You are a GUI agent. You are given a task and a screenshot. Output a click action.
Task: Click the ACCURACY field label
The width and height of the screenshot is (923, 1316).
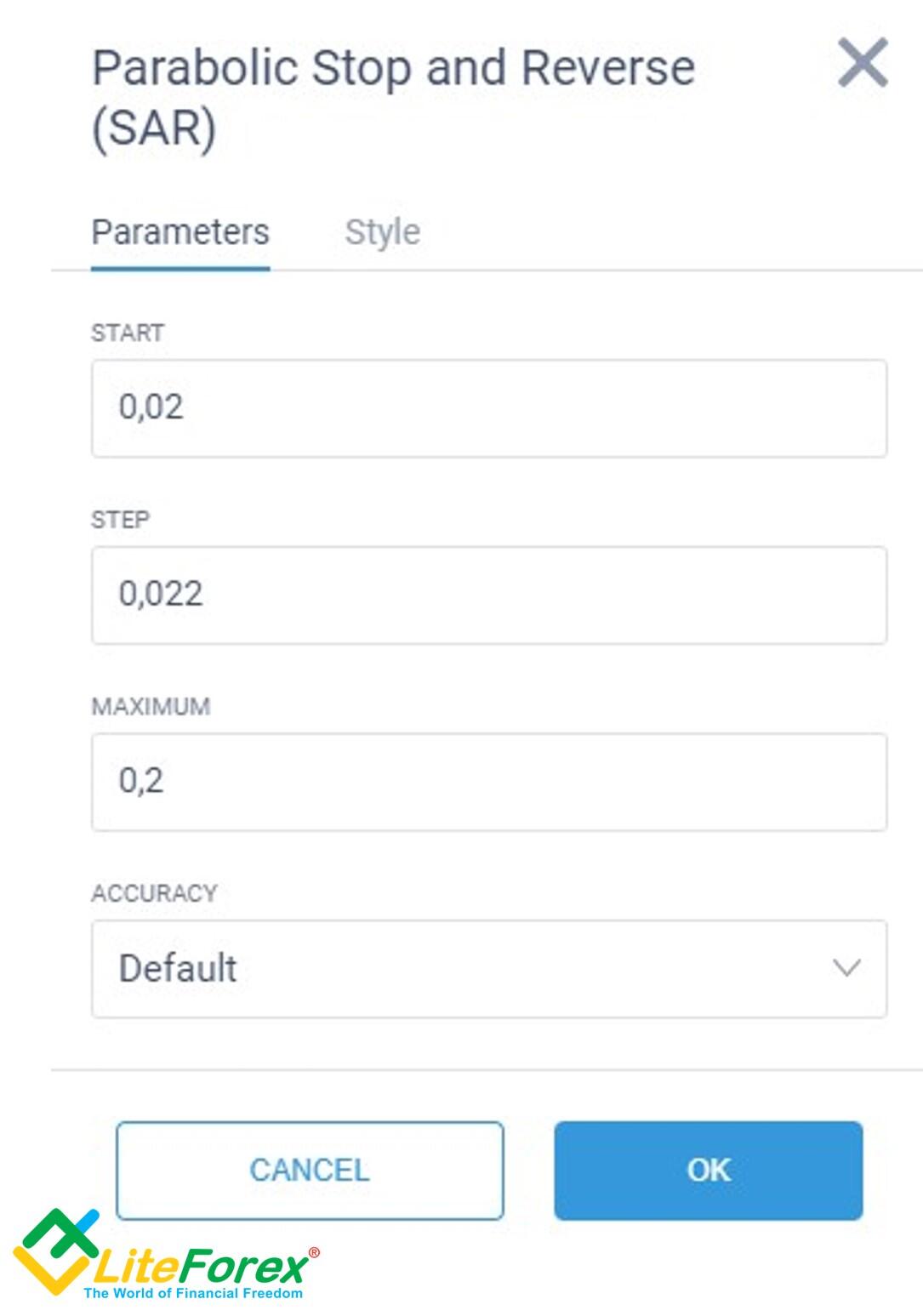155,893
